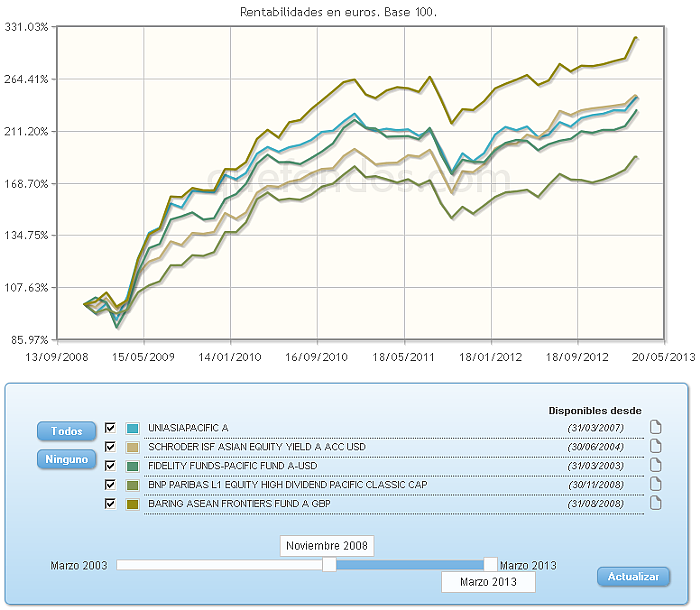Click the (31/03/2003) availability date
700x610 pixels.
[x=596, y=466]
